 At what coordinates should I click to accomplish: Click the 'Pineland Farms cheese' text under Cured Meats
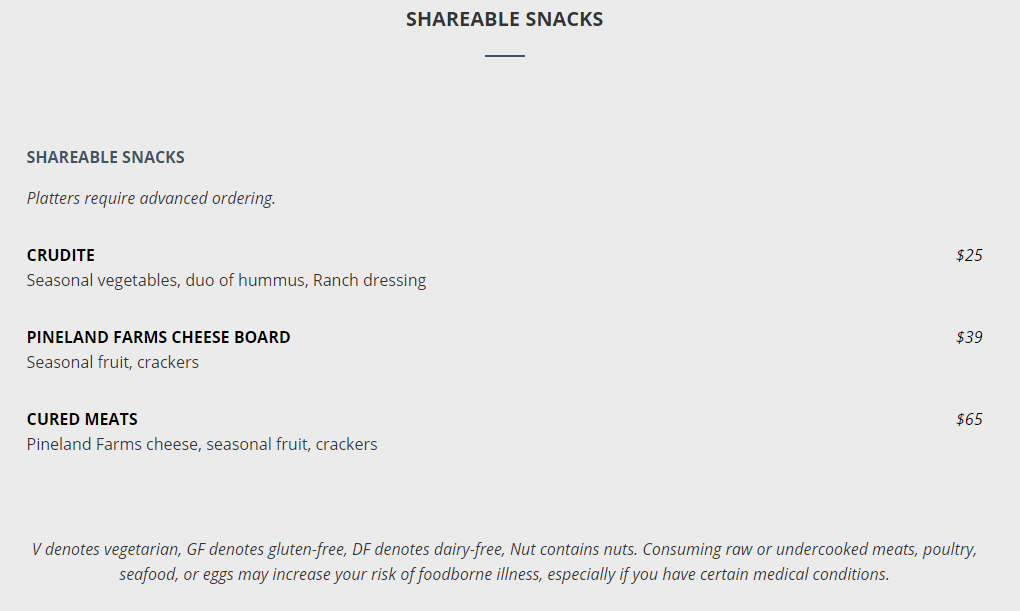click(113, 444)
